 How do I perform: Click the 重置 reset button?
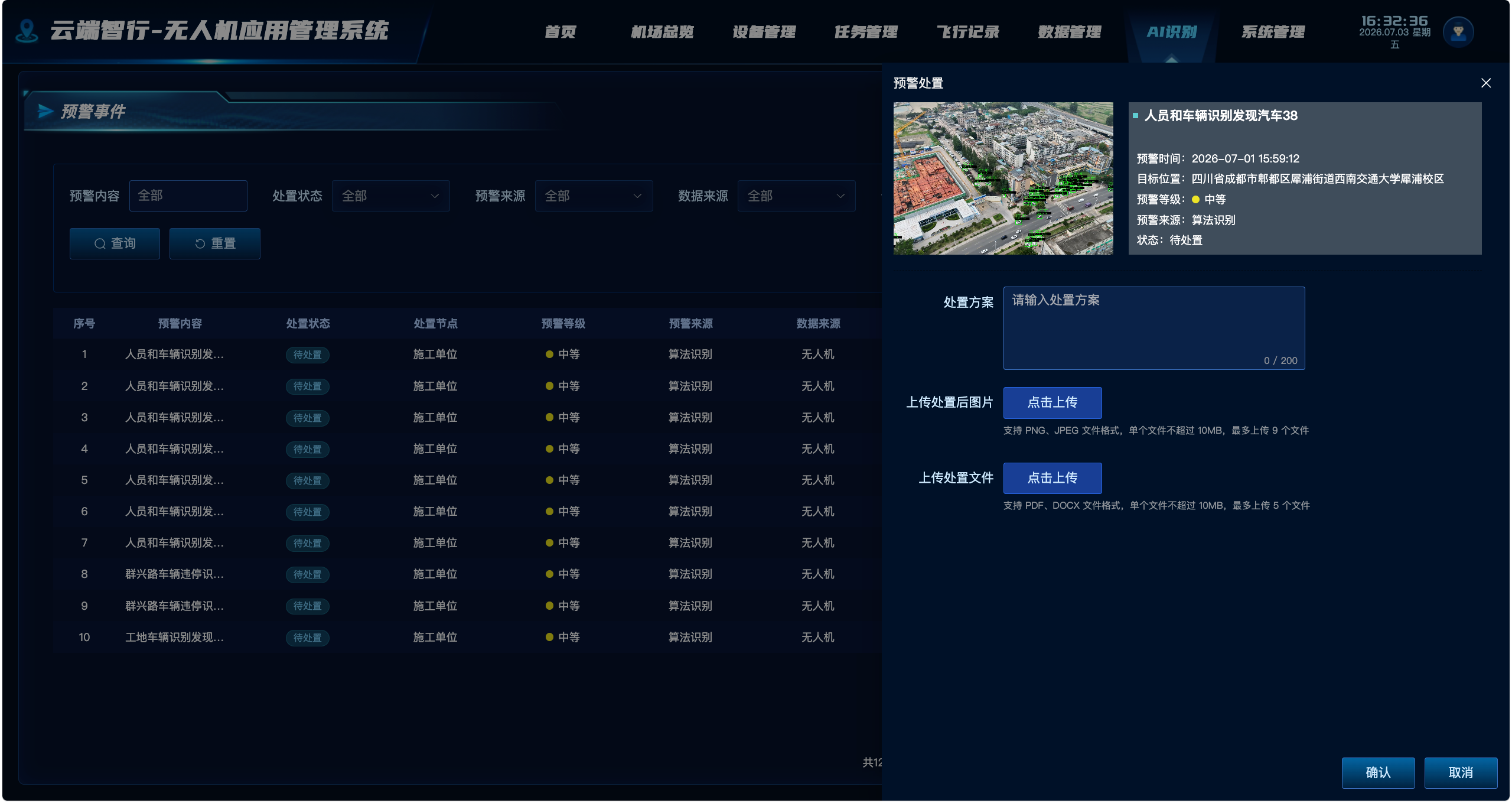[x=215, y=243]
